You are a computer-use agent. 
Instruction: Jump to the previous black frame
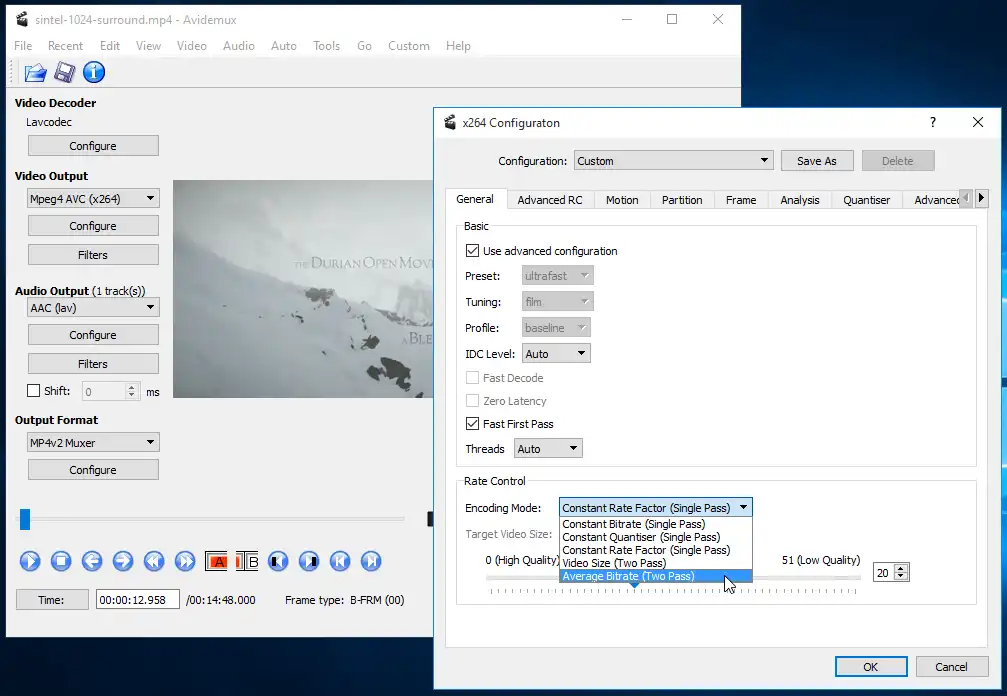(x=279, y=561)
